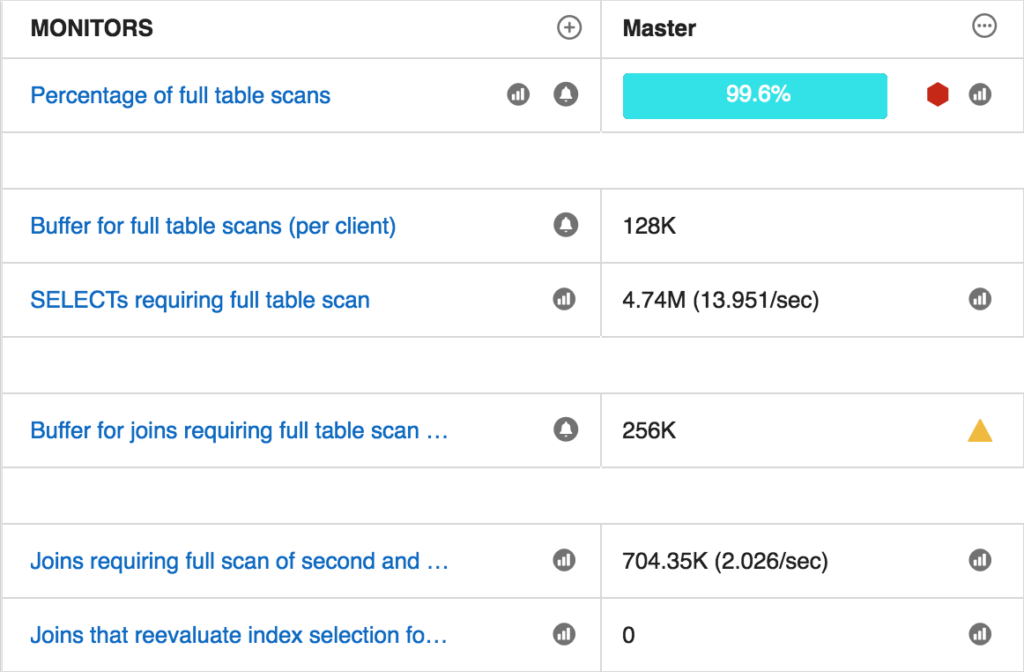This screenshot has height=672, width=1024.
Task: Toggle the alert bell for Percentage of full table scans
Action: click(x=565, y=95)
